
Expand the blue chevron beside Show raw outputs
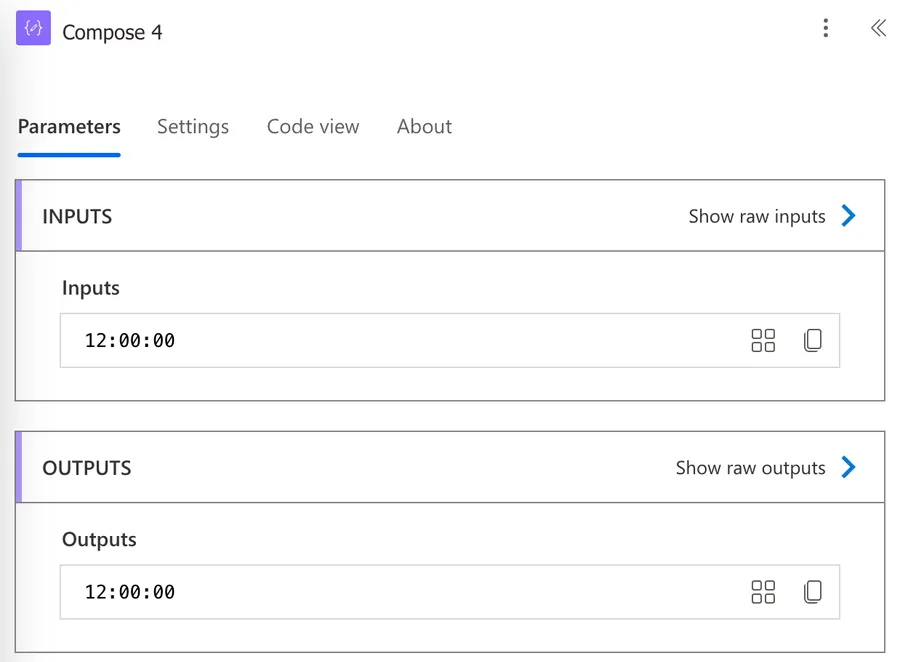coord(849,468)
